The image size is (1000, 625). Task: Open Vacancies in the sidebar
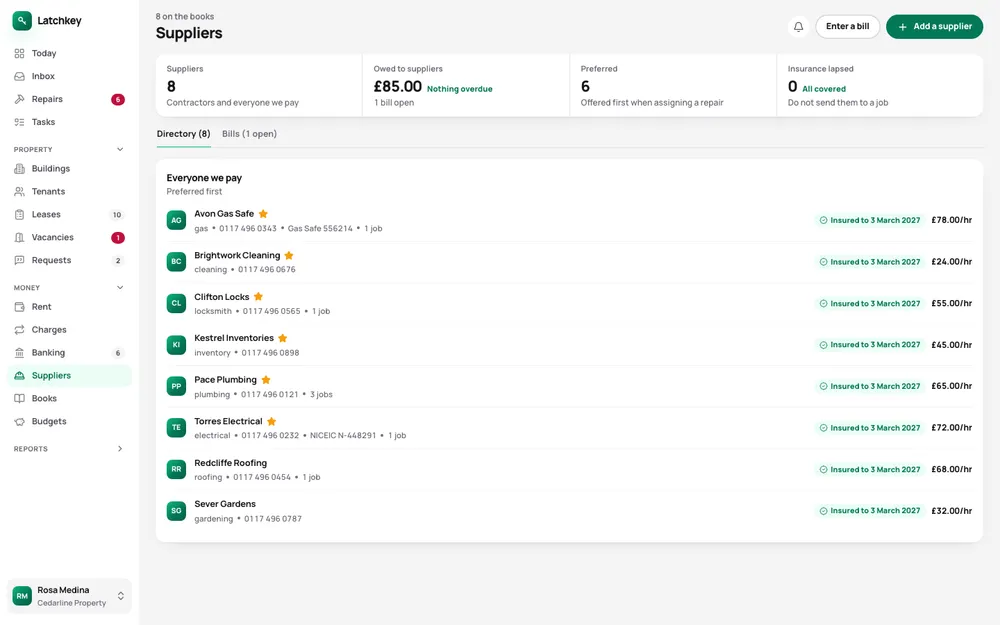pos(69,238)
